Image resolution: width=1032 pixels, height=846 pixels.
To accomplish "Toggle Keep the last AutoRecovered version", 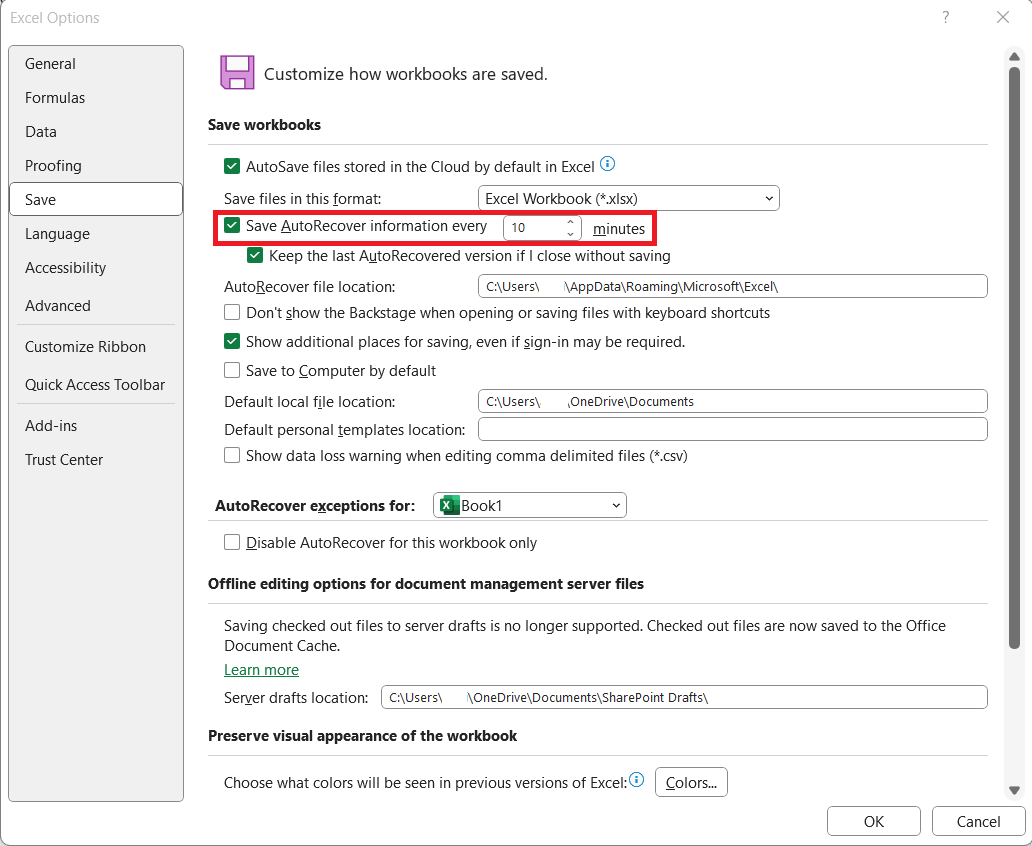I will point(255,255).
